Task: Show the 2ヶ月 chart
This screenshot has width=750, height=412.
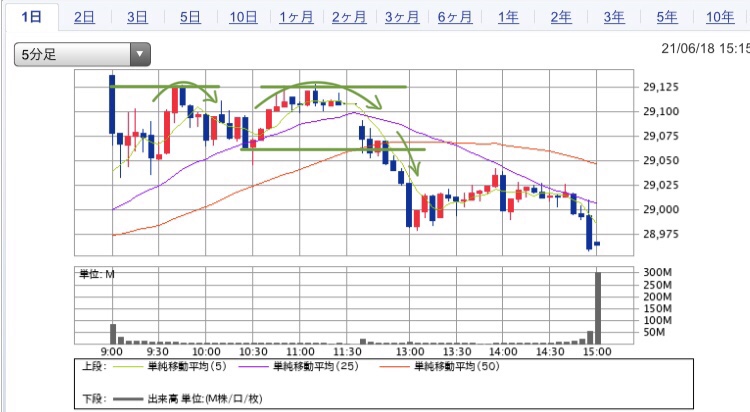Action: point(349,17)
